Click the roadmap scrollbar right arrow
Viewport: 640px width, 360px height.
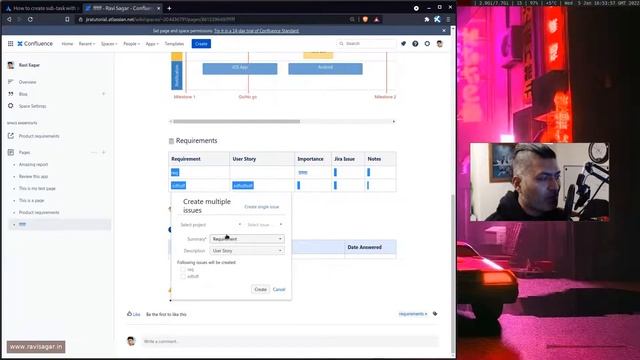[x=393, y=121]
